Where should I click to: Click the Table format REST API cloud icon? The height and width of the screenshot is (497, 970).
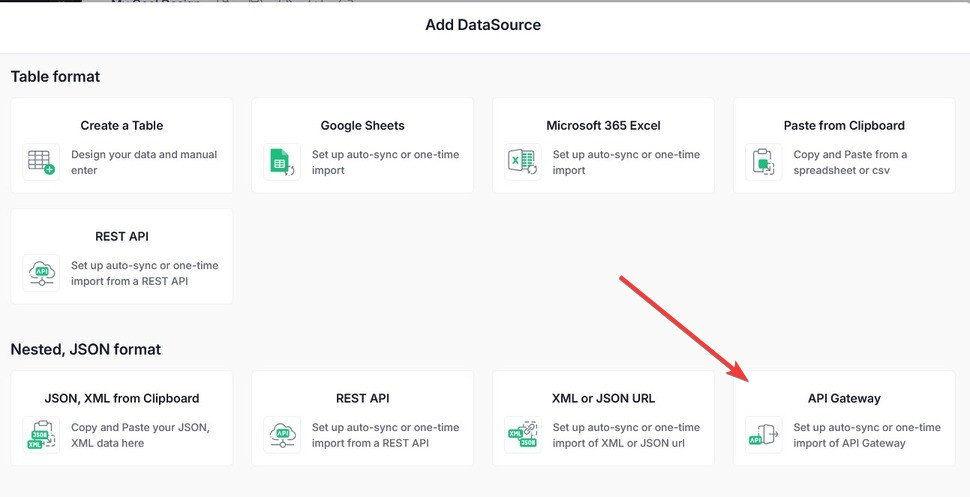pyautogui.click(x=41, y=273)
